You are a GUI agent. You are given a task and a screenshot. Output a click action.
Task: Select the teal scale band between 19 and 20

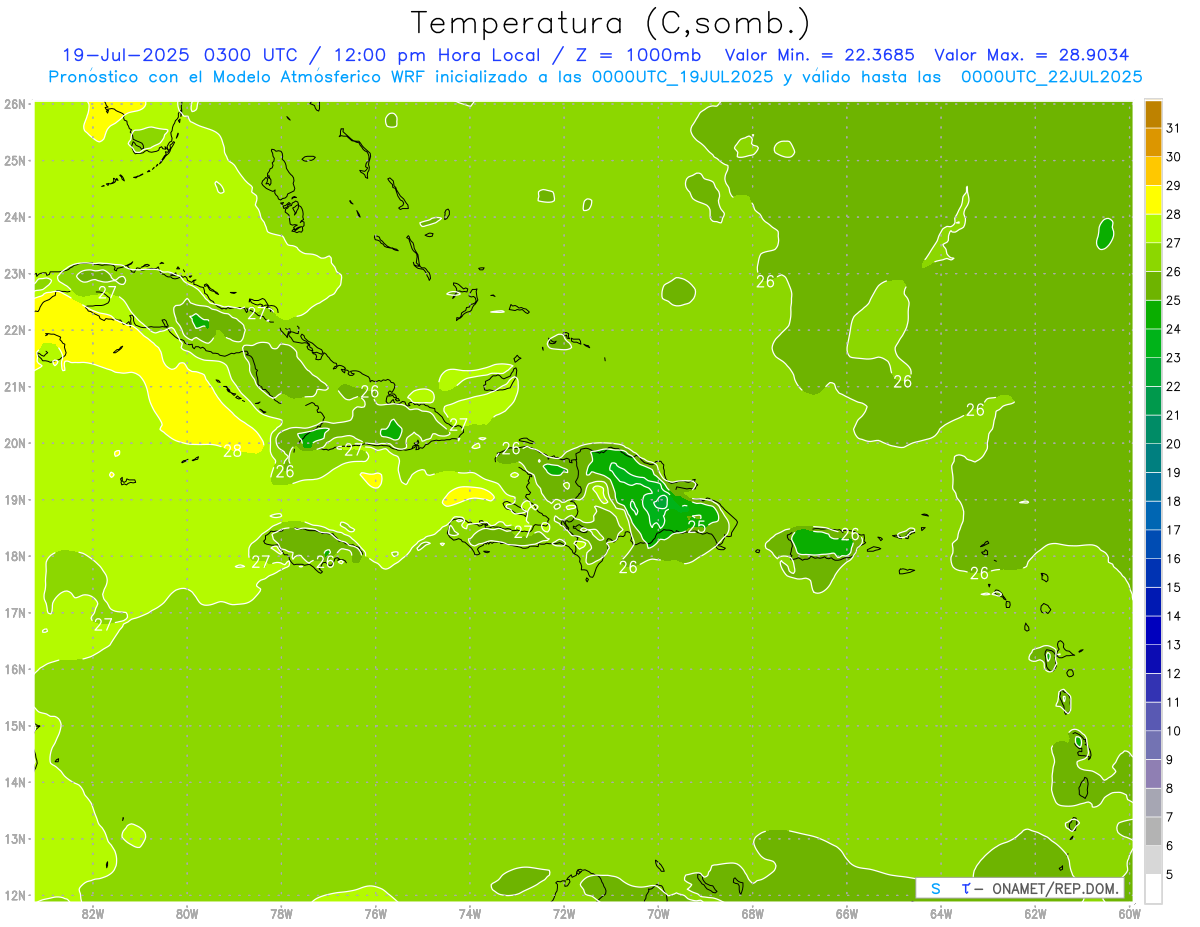(1153, 458)
